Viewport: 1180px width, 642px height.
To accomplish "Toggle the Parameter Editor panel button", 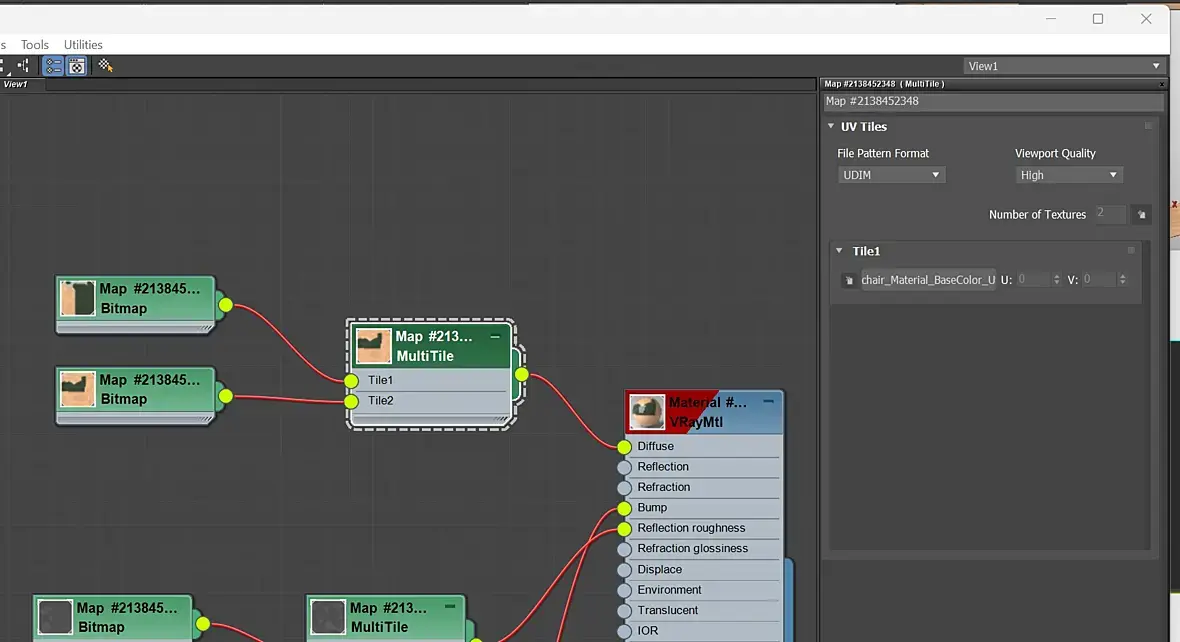I will pyautogui.click(x=77, y=66).
